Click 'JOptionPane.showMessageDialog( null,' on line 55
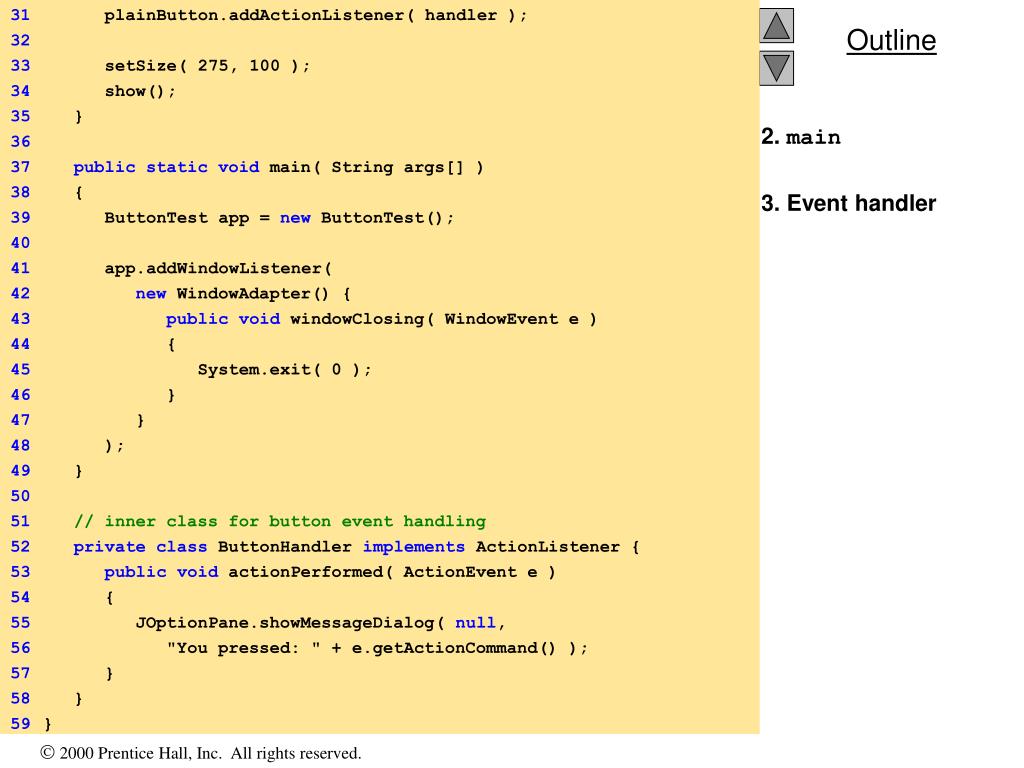This screenshot has height=768, width=1024. (x=320, y=622)
